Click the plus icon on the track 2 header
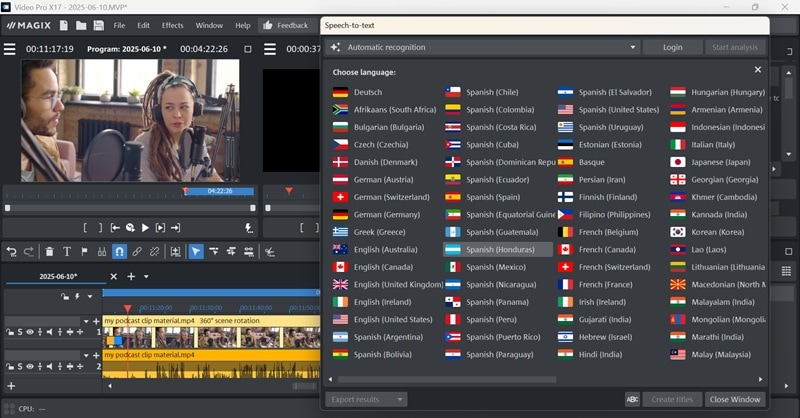This screenshot has width=800, height=418. pos(96,356)
